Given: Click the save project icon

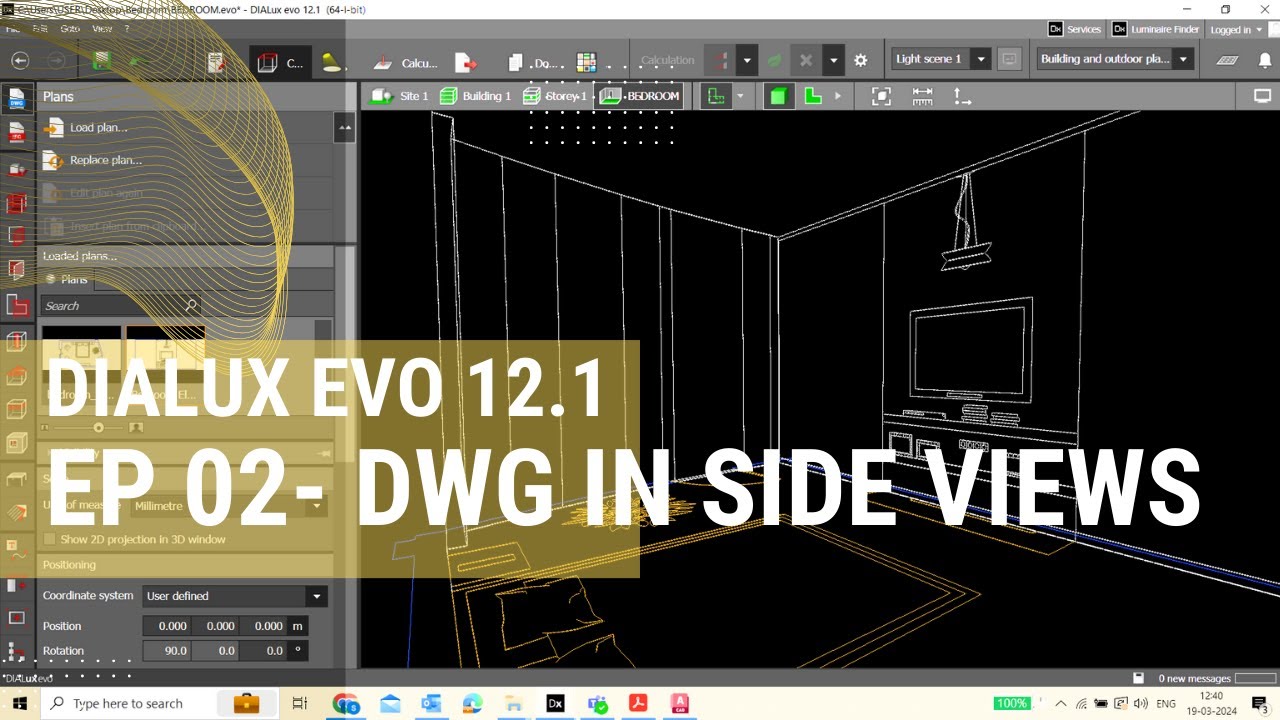Looking at the screenshot, I should click(x=101, y=61).
